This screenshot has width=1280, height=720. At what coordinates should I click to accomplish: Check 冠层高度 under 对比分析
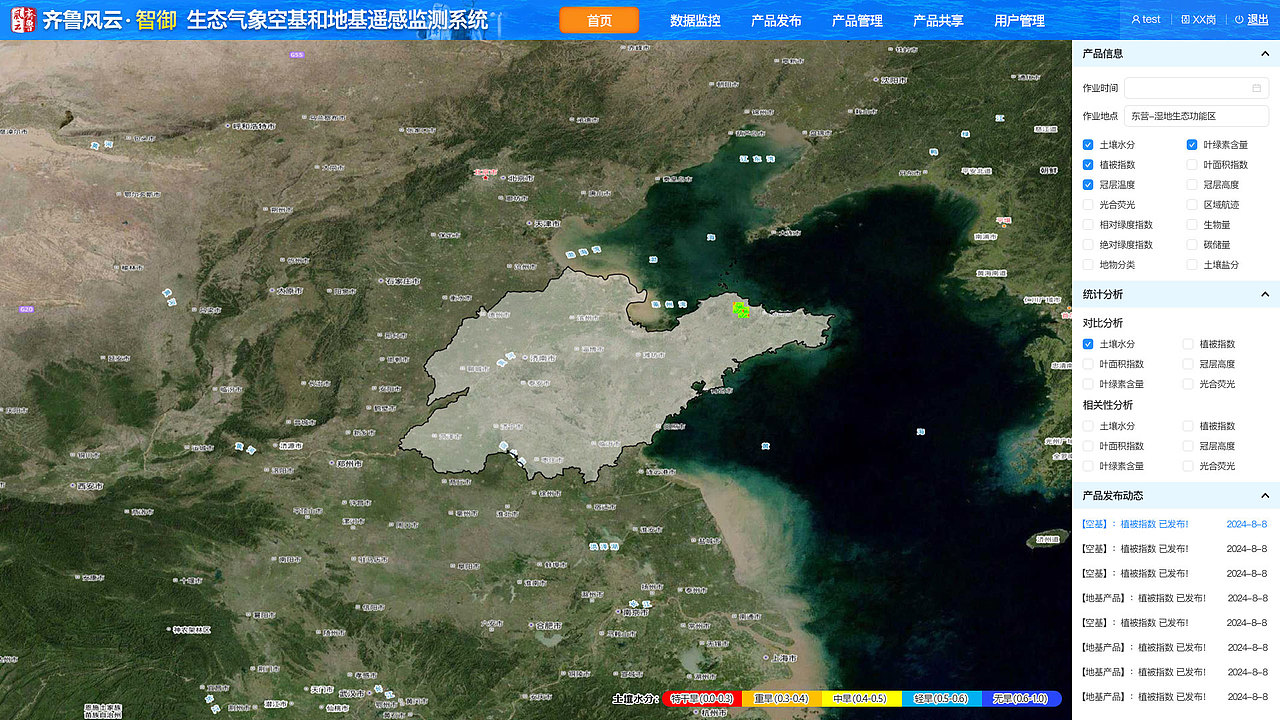pos(1188,364)
